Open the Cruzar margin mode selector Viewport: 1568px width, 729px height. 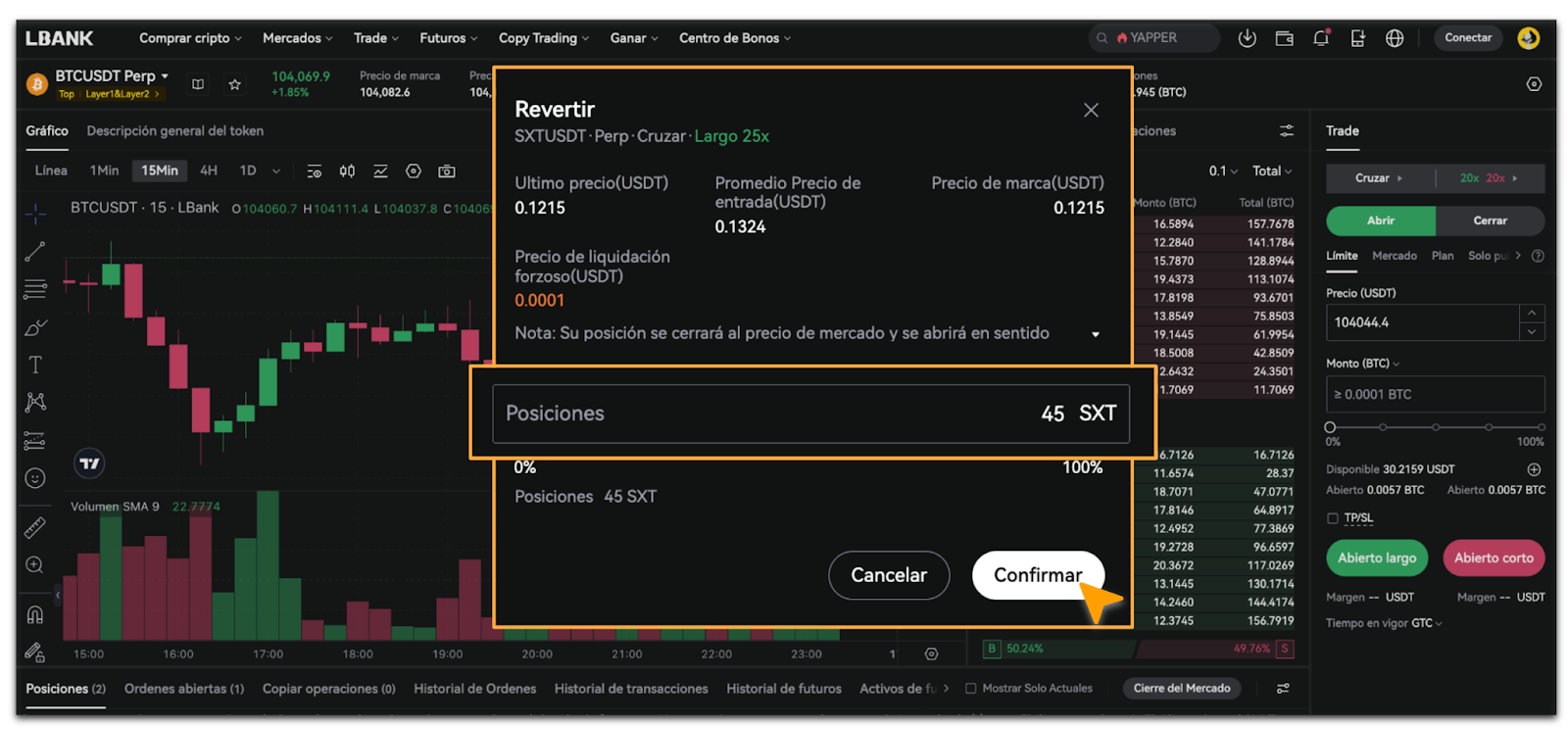pyautogui.click(x=1379, y=178)
